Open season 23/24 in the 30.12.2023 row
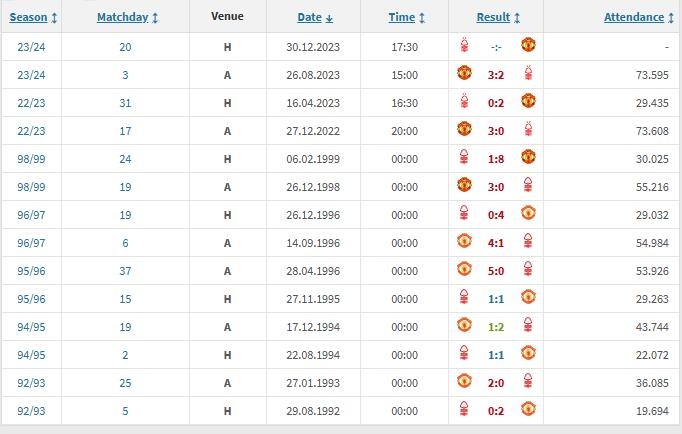 coord(31,45)
